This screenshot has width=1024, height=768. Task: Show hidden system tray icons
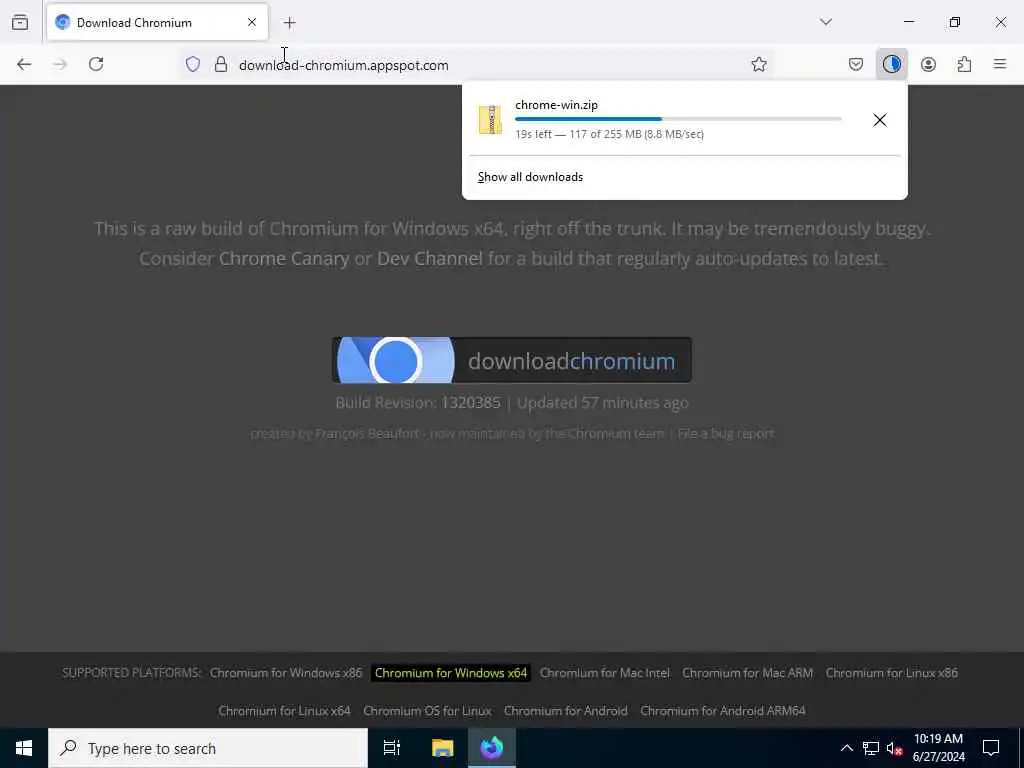(846, 748)
